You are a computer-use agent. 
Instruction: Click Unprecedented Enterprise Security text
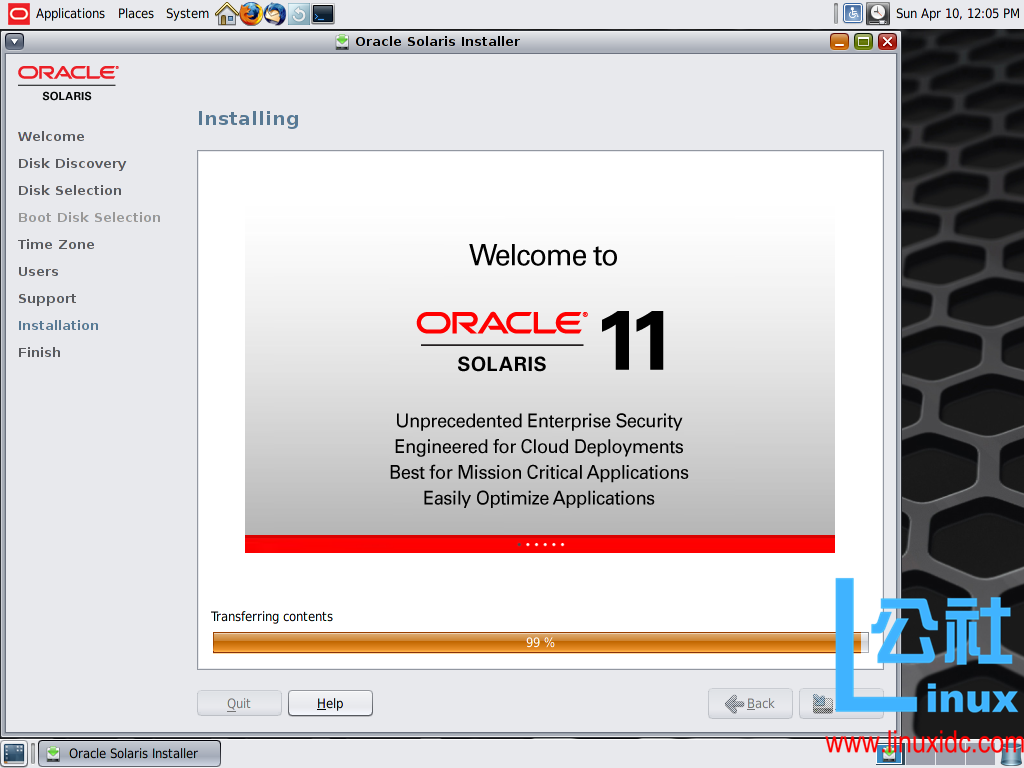point(539,421)
